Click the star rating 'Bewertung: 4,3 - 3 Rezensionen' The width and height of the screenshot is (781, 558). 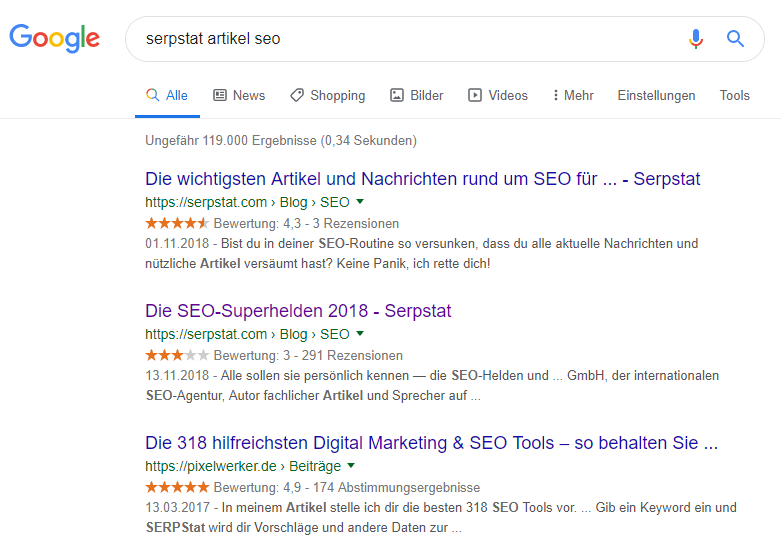(x=272, y=223)
